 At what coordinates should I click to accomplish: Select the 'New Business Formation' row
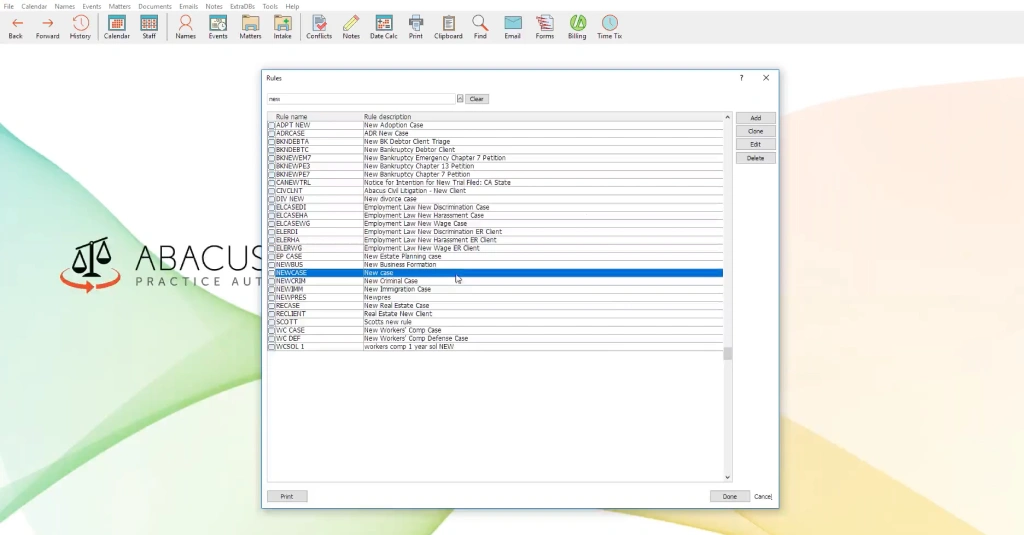click(x=495, y=265)
